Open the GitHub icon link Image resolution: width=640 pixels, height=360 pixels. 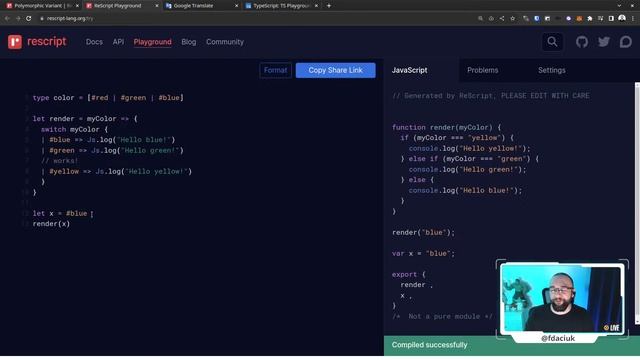tap(582, 42)
